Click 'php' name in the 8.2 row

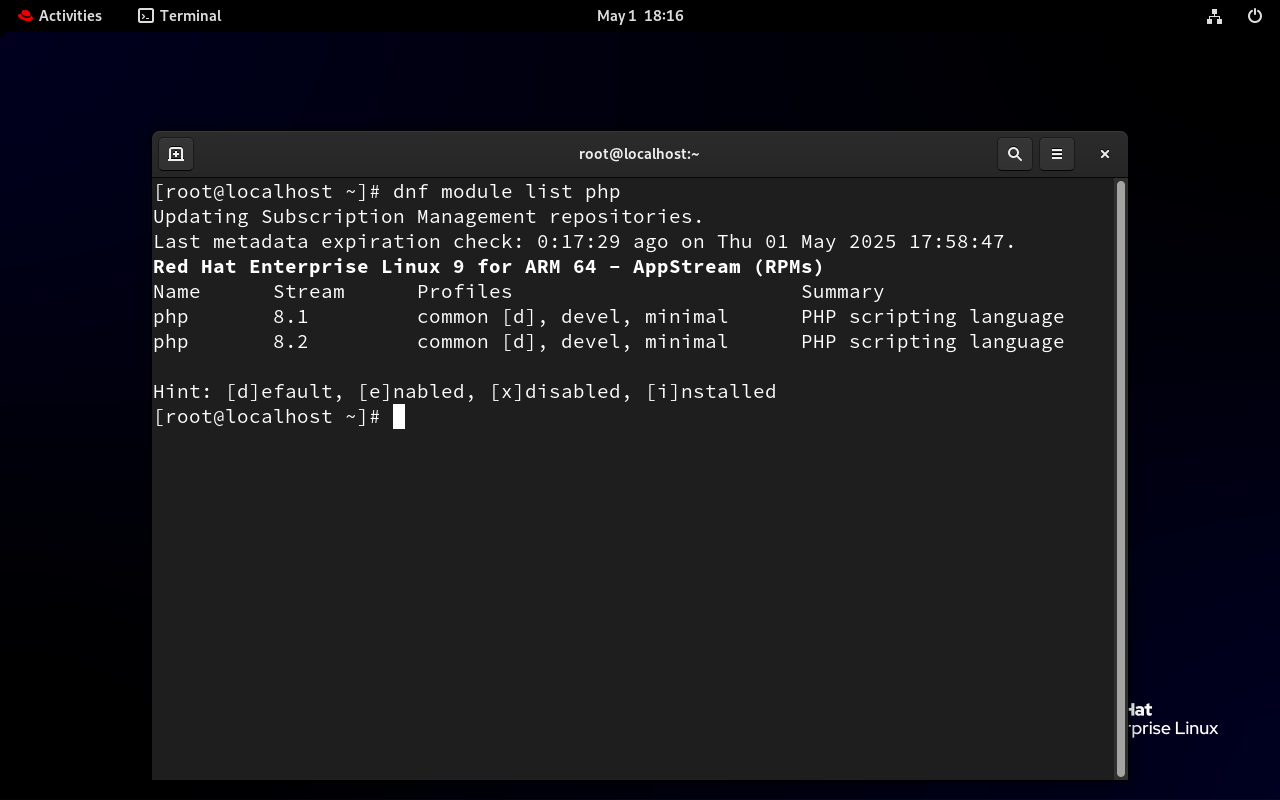point(171,342)
